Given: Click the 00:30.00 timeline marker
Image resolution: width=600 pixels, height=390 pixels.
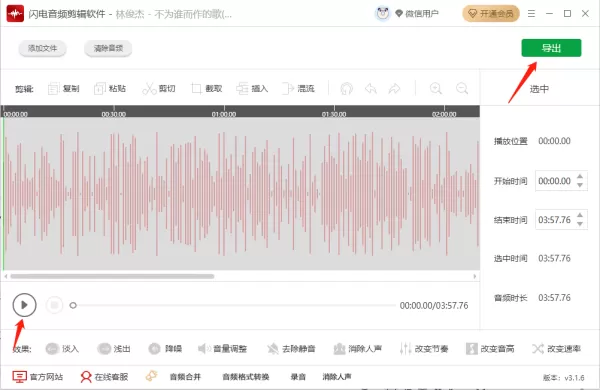Looking at the screenshot, I should pyautogui.click(x=114, y=114).
